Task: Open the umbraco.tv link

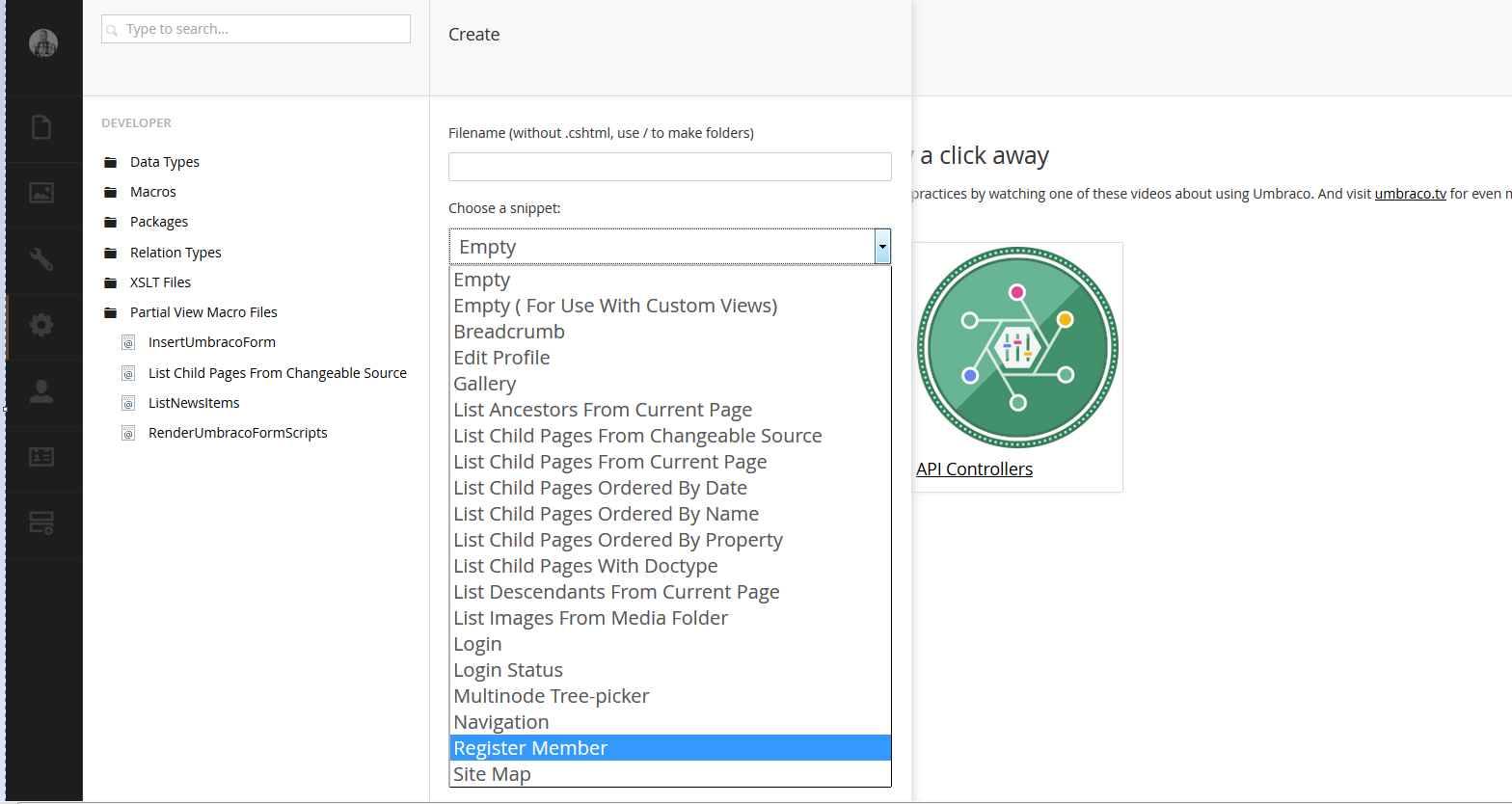Action: point(1410,194)
